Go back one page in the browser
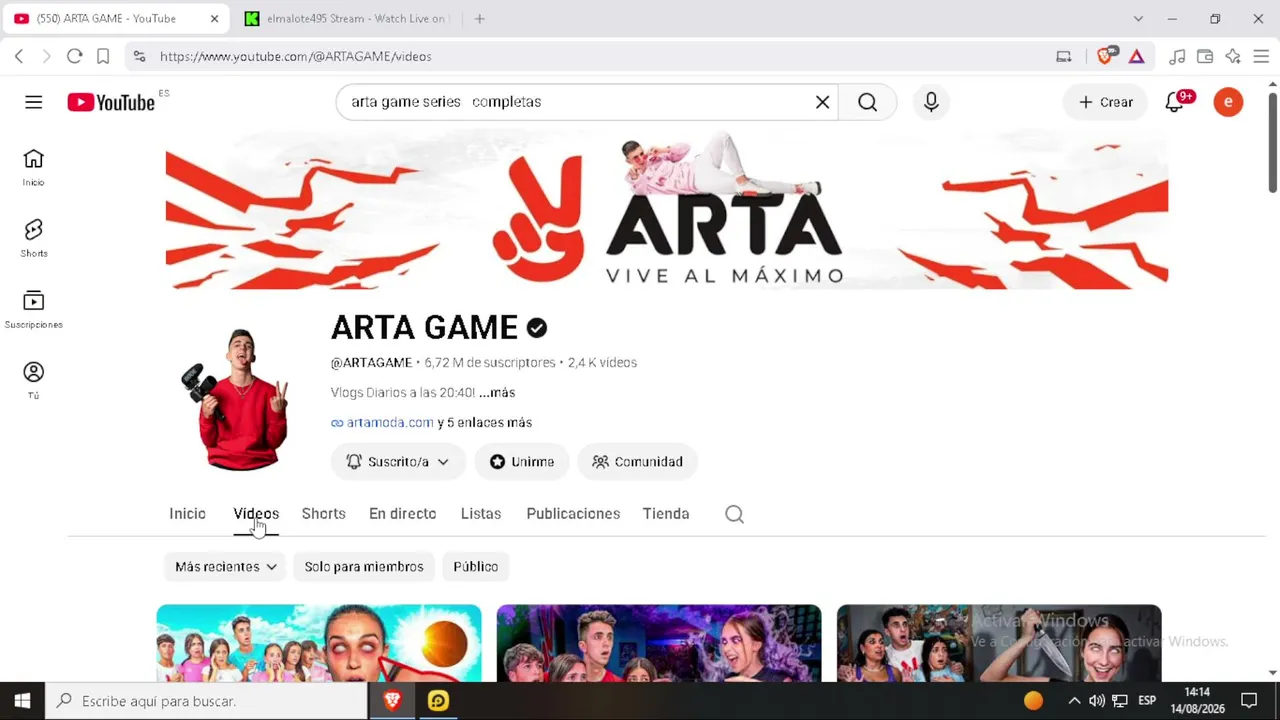 tap(19, 56)
